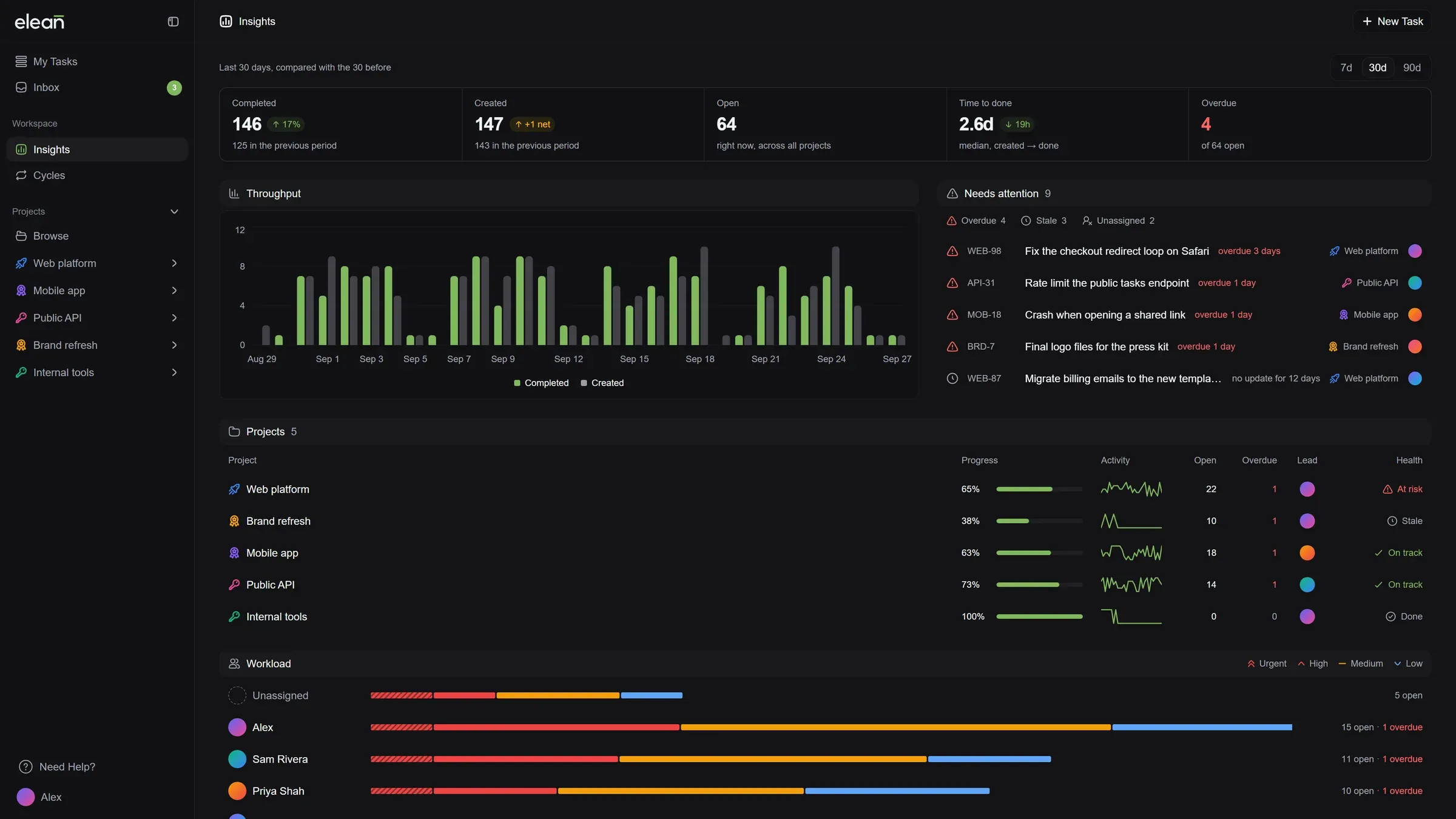The height and width of the screenshot is (819, 1456).
Task: Open task MOB-18 Crash when opening a shared link
Action: (x=1184, y=315)
